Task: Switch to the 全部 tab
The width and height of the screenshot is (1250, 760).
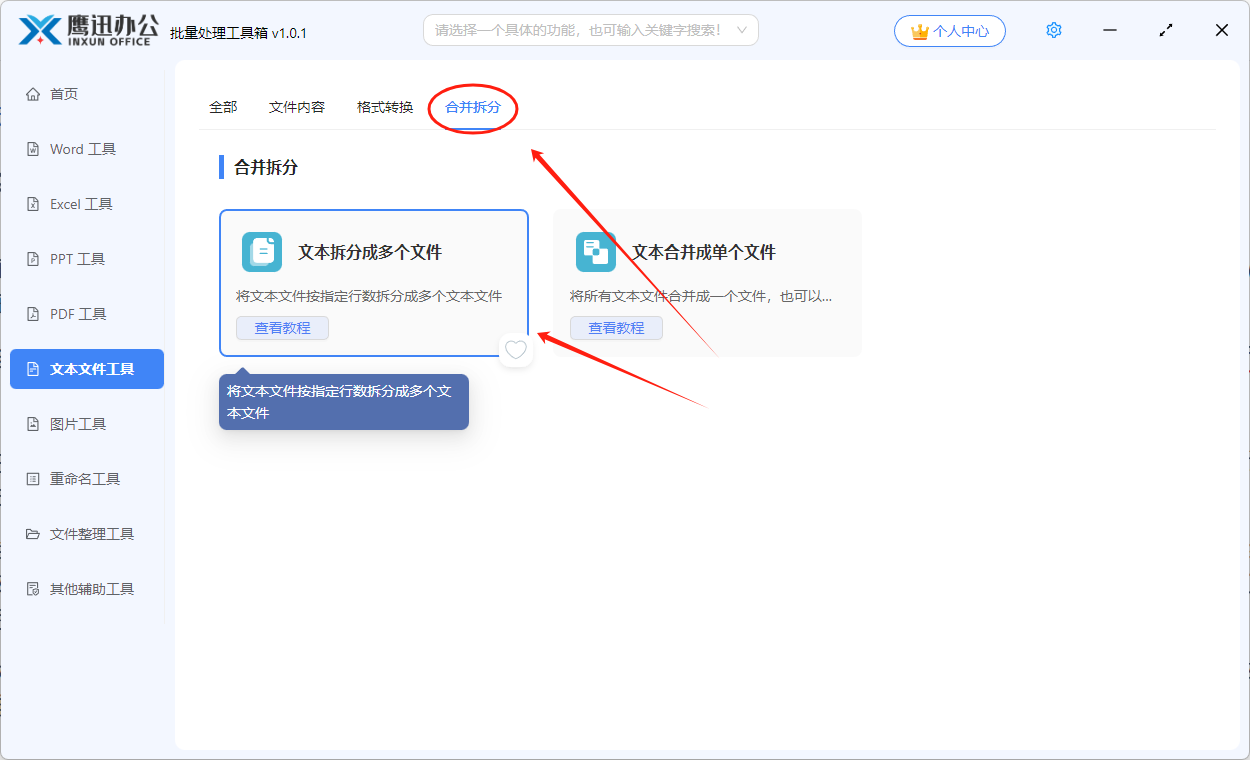Action: click(223, 107)
